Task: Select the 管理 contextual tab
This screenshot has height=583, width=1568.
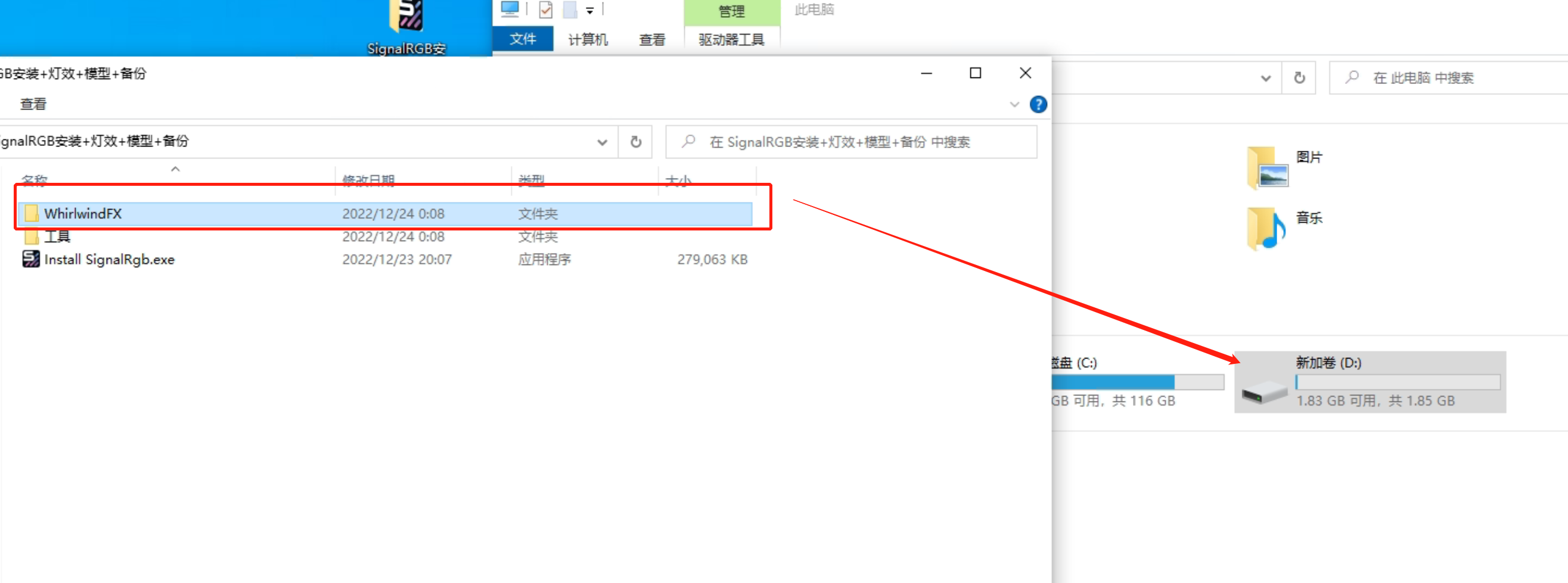Action: [x=731, y=11]
